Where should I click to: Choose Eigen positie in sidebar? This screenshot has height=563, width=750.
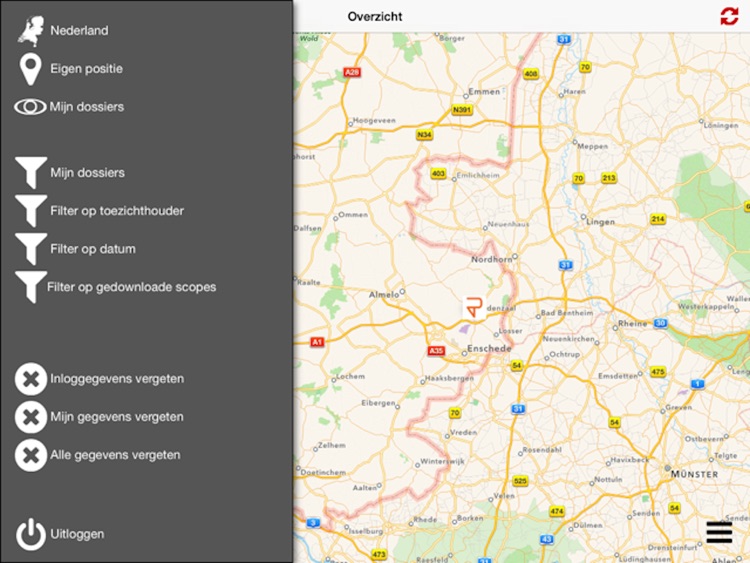[87, 69]
